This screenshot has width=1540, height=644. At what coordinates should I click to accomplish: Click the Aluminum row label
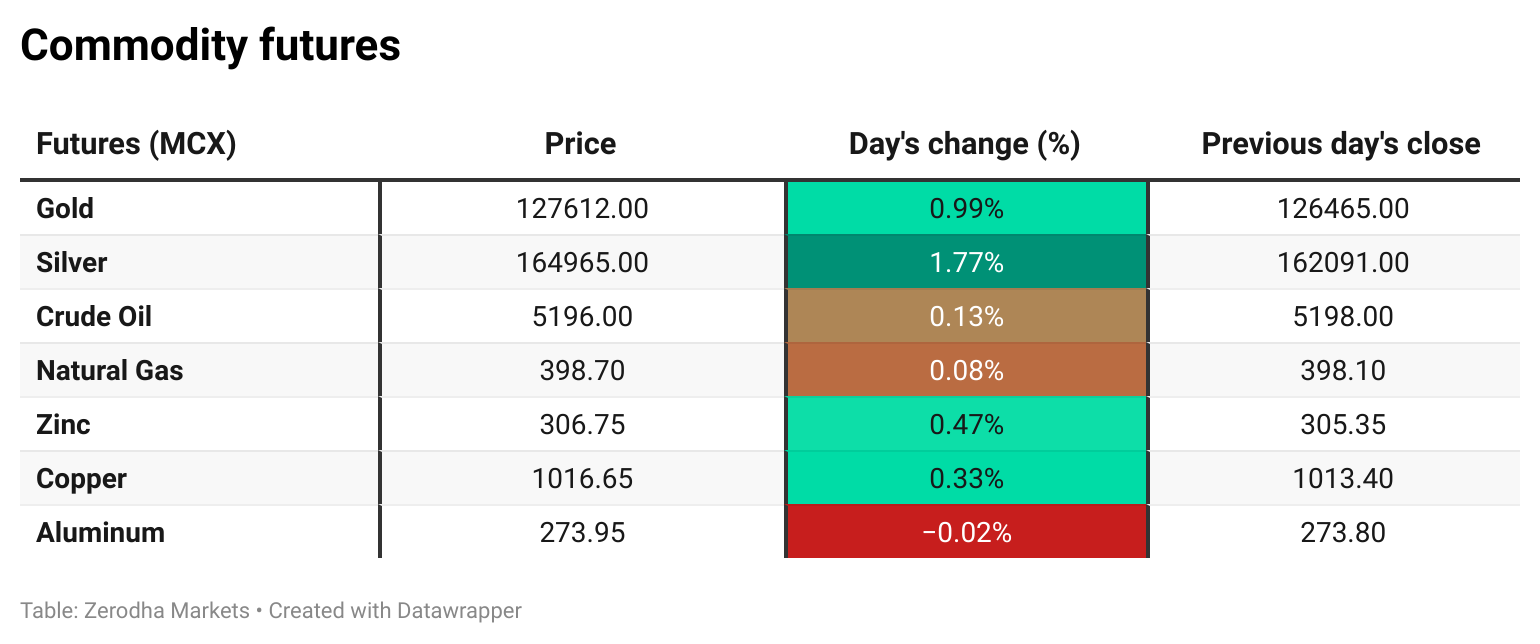100,533
